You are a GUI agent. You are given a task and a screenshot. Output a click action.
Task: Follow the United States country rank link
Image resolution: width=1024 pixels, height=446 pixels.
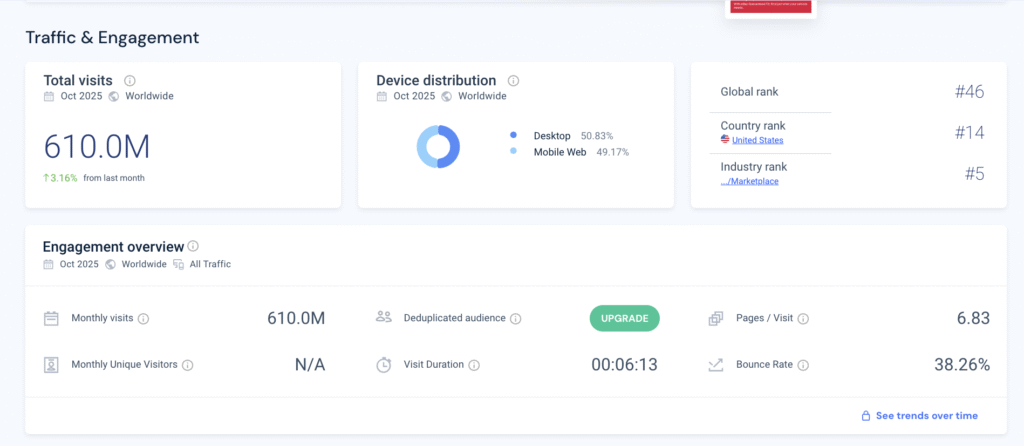pos(757,141)
